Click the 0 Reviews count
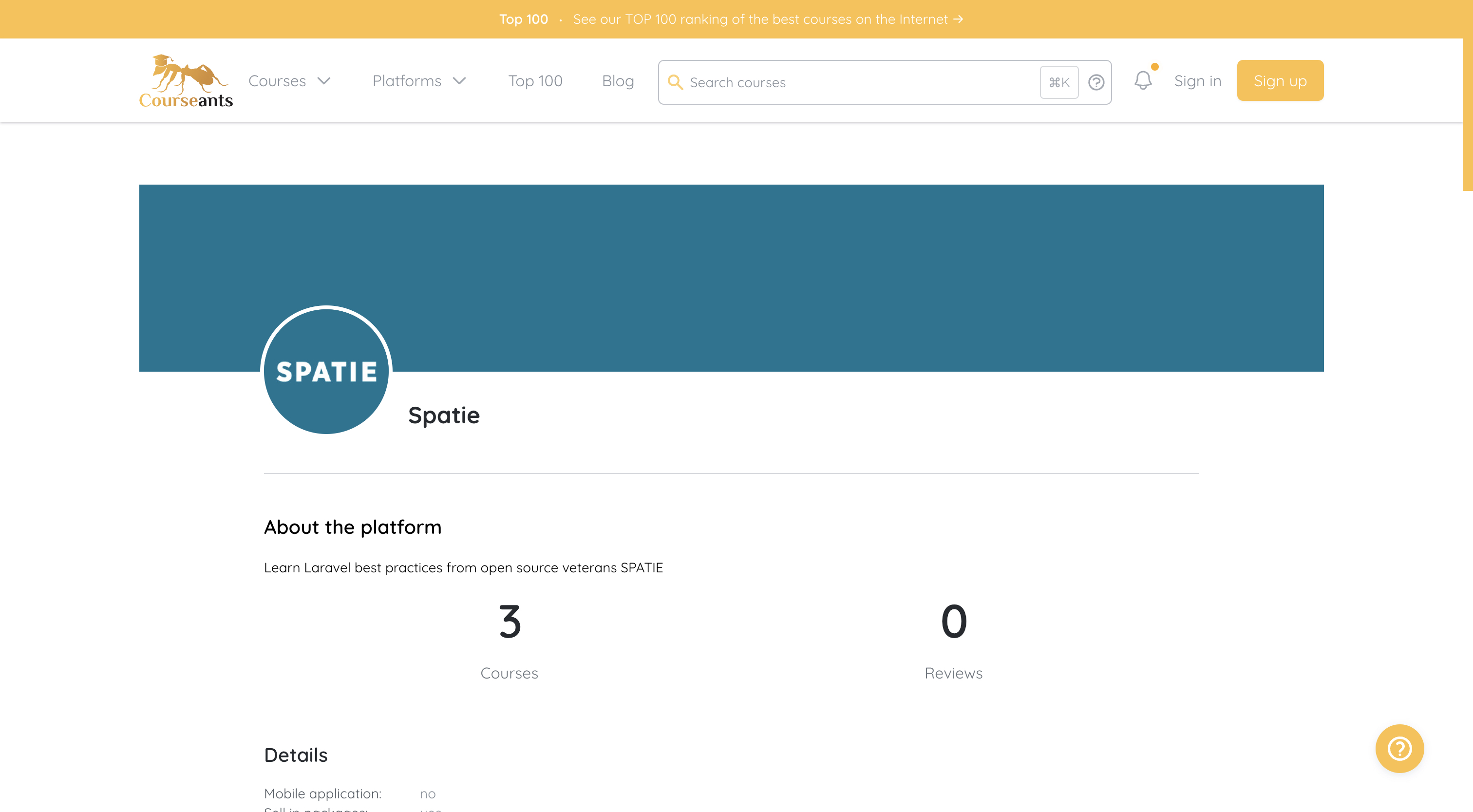The image size is (1473, 812). tap(954, 622)
